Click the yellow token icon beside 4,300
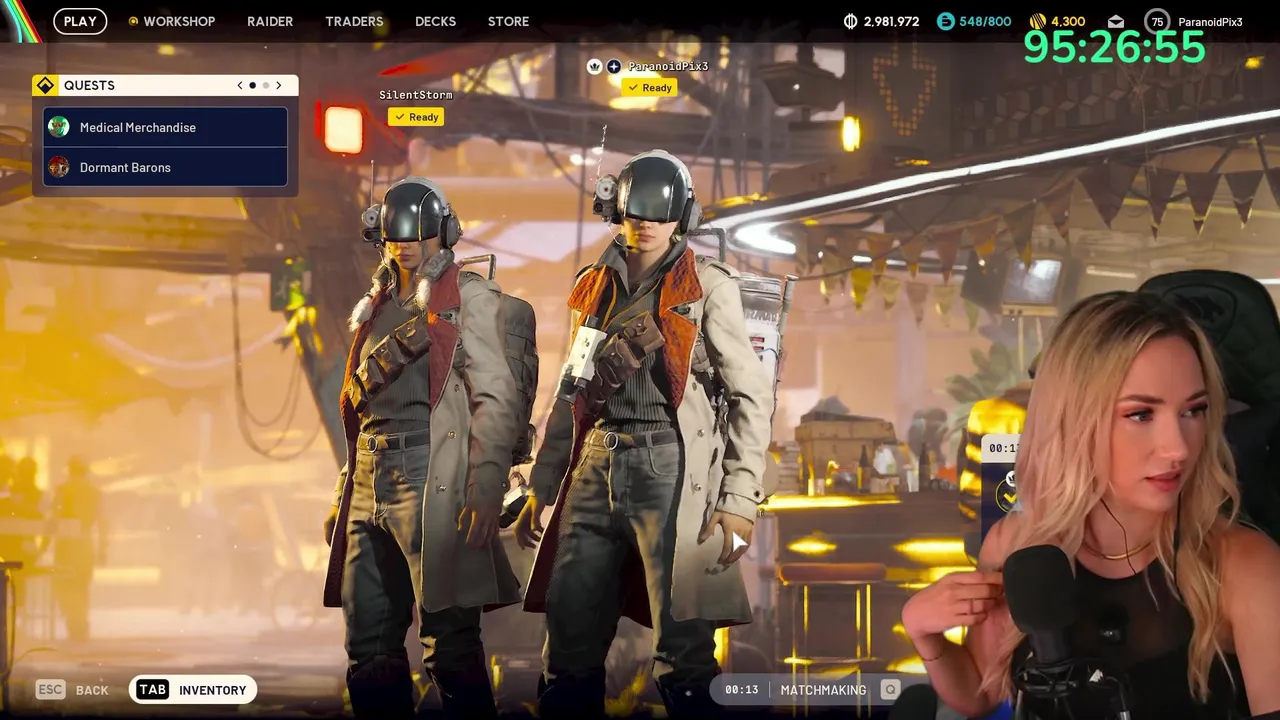 [x=1038, y=21]
